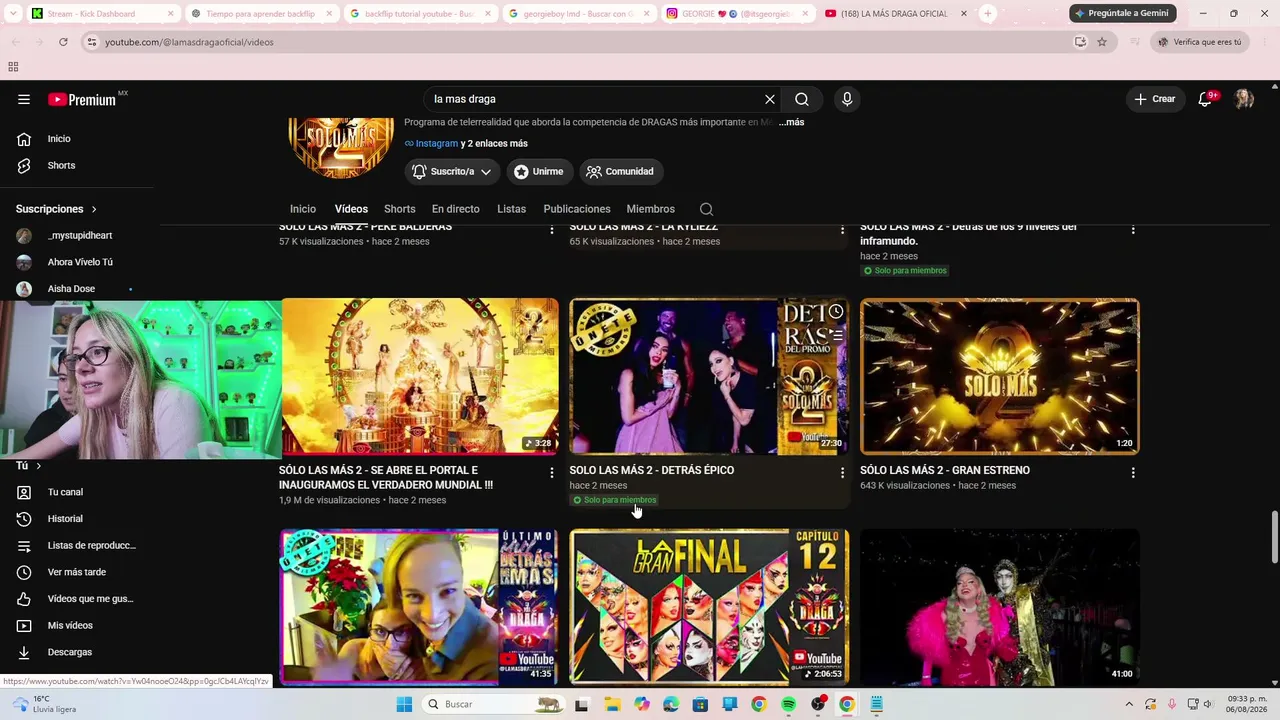
Task: View site information icon in address bar
Action: tap(92, 42)
